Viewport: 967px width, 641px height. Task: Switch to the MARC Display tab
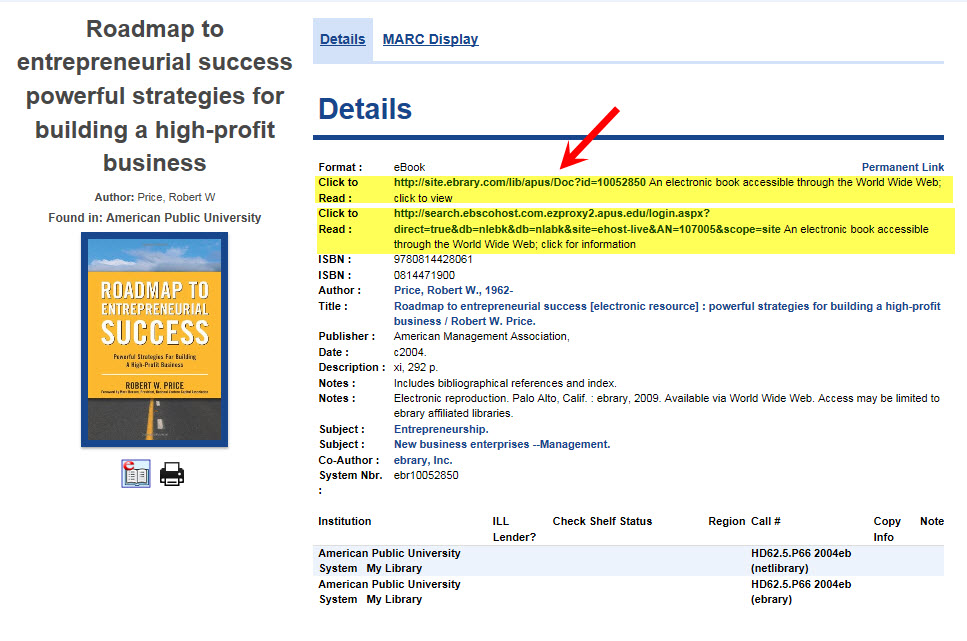pos(432,38)
